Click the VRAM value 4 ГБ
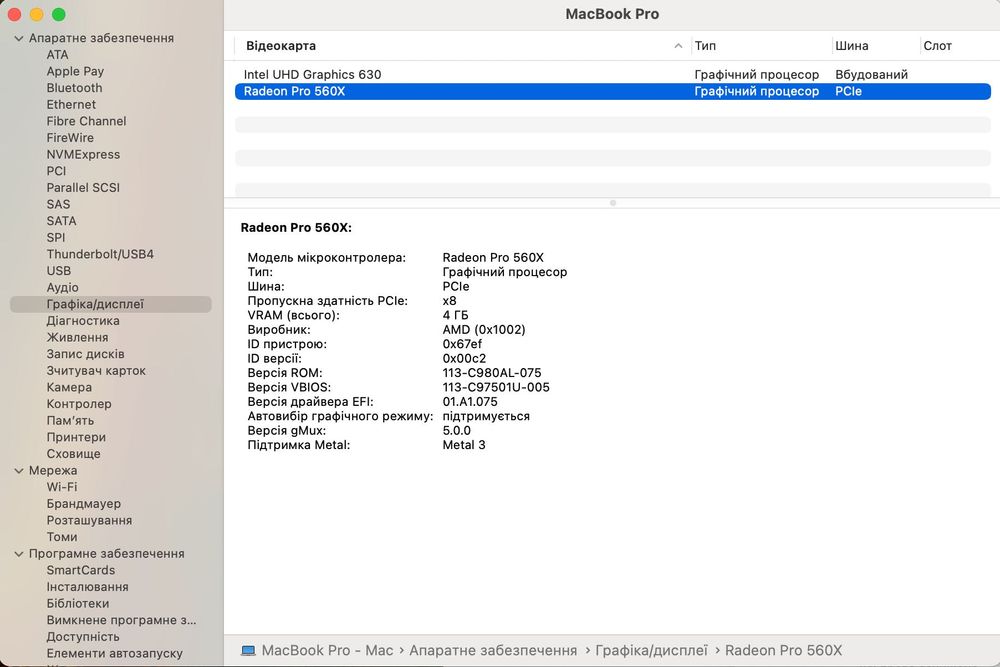 [x=455, y=315]
